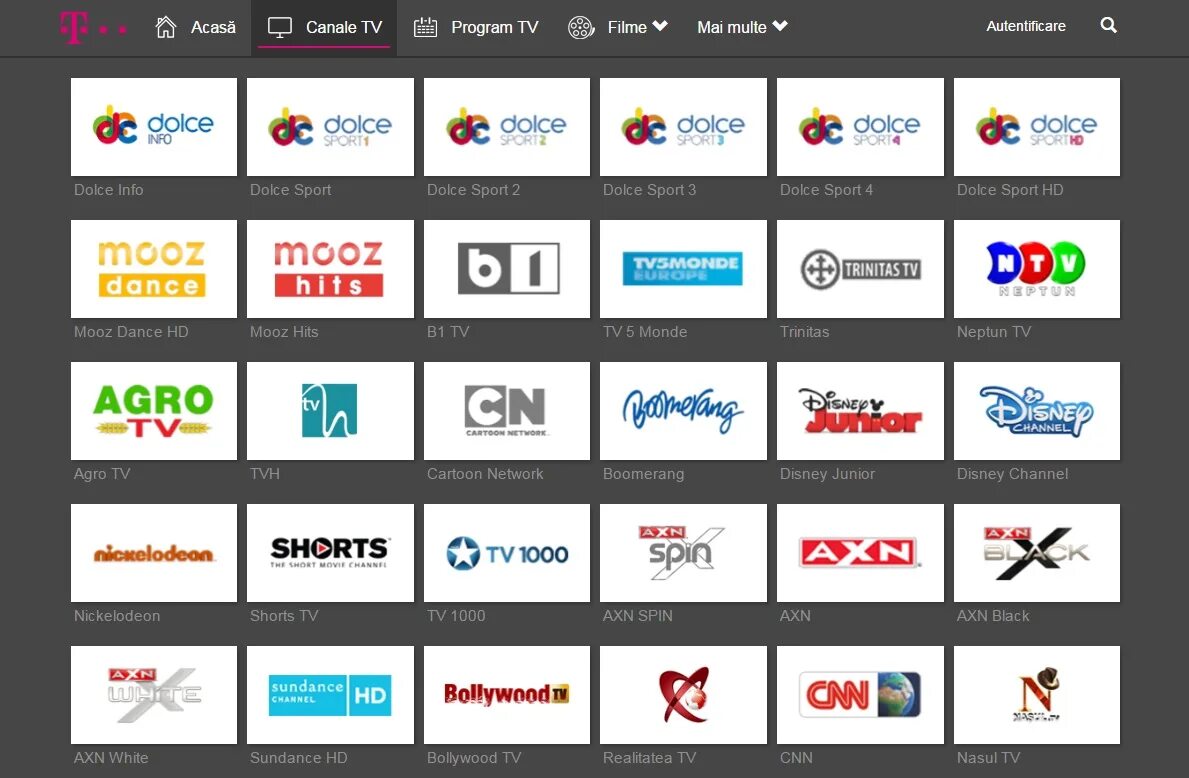Open the Dolce Sport HD channel logo
Viewport: 1189px width, 778px height.
(1037, 127)
